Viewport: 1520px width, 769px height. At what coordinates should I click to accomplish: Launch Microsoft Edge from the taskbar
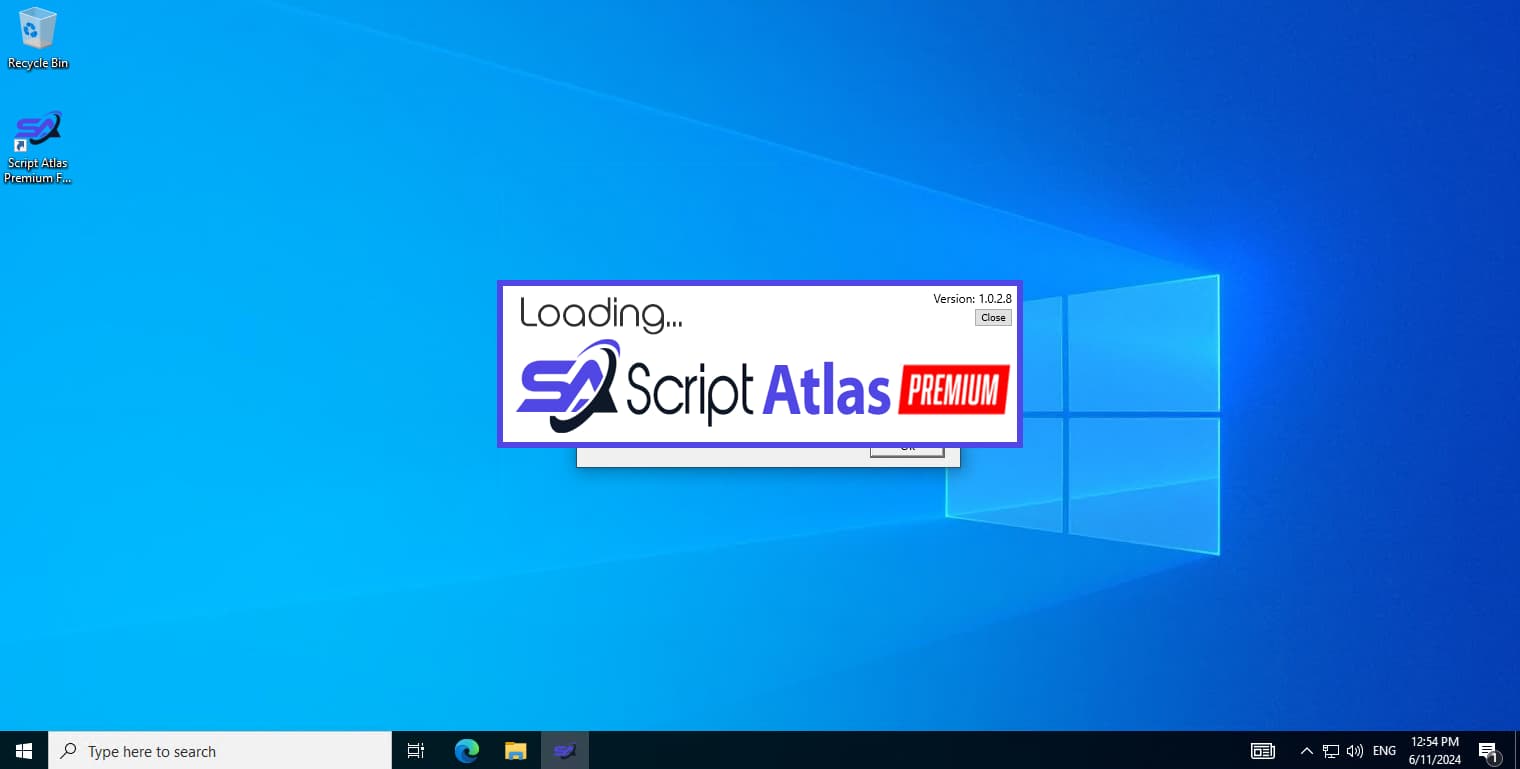tap(466, 750)
